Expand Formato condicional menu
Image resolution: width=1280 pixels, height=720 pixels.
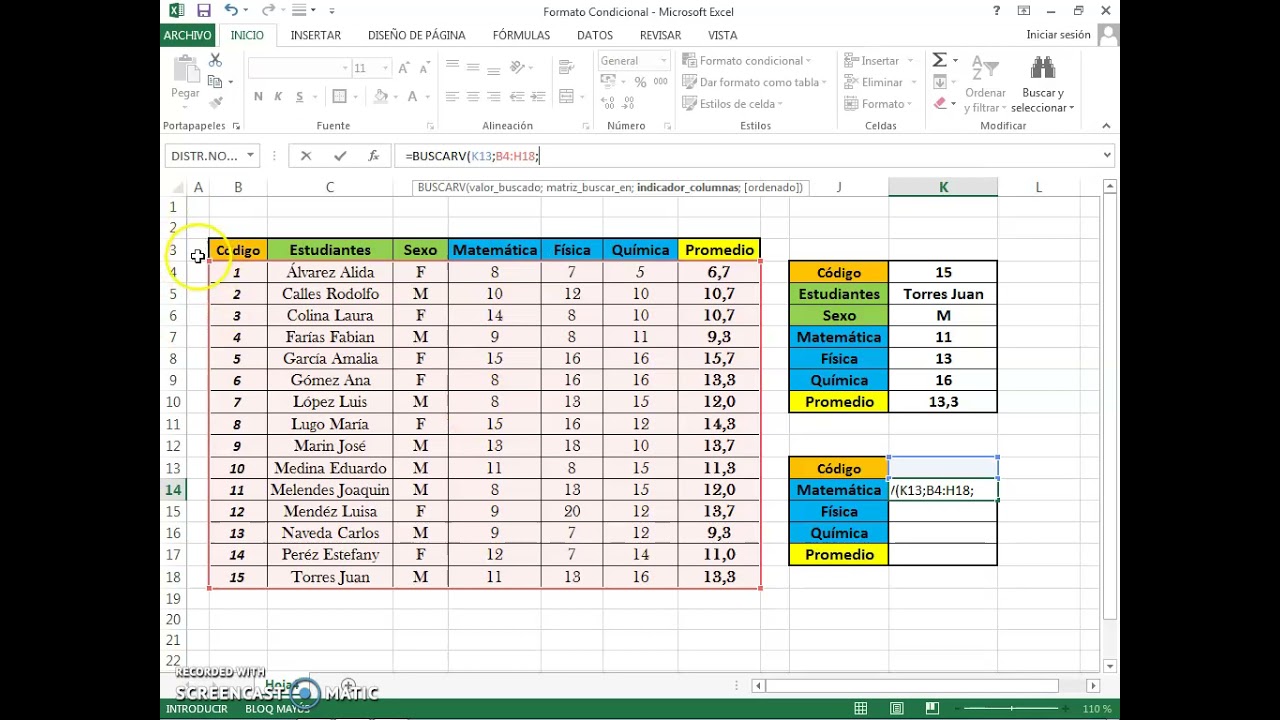pos(747,61)
